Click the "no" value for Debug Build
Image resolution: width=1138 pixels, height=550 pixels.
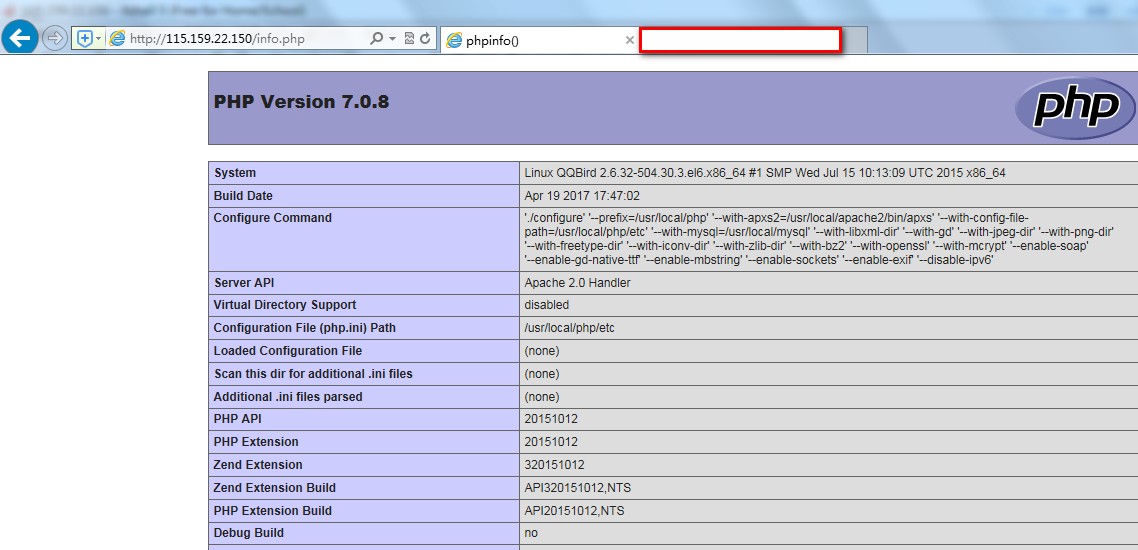point(531,533)
